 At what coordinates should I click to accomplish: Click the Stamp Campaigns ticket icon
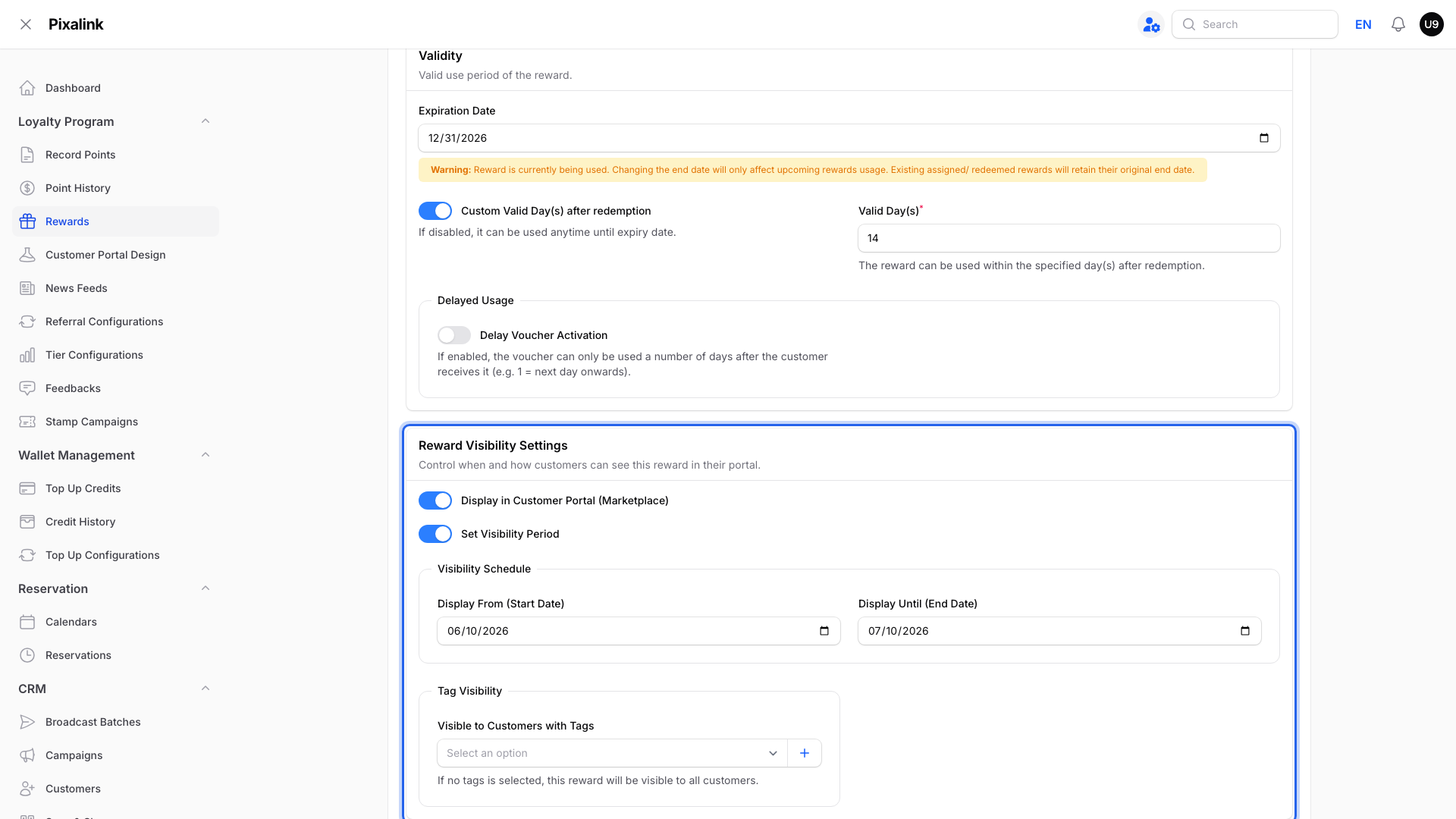click(27, 422)
